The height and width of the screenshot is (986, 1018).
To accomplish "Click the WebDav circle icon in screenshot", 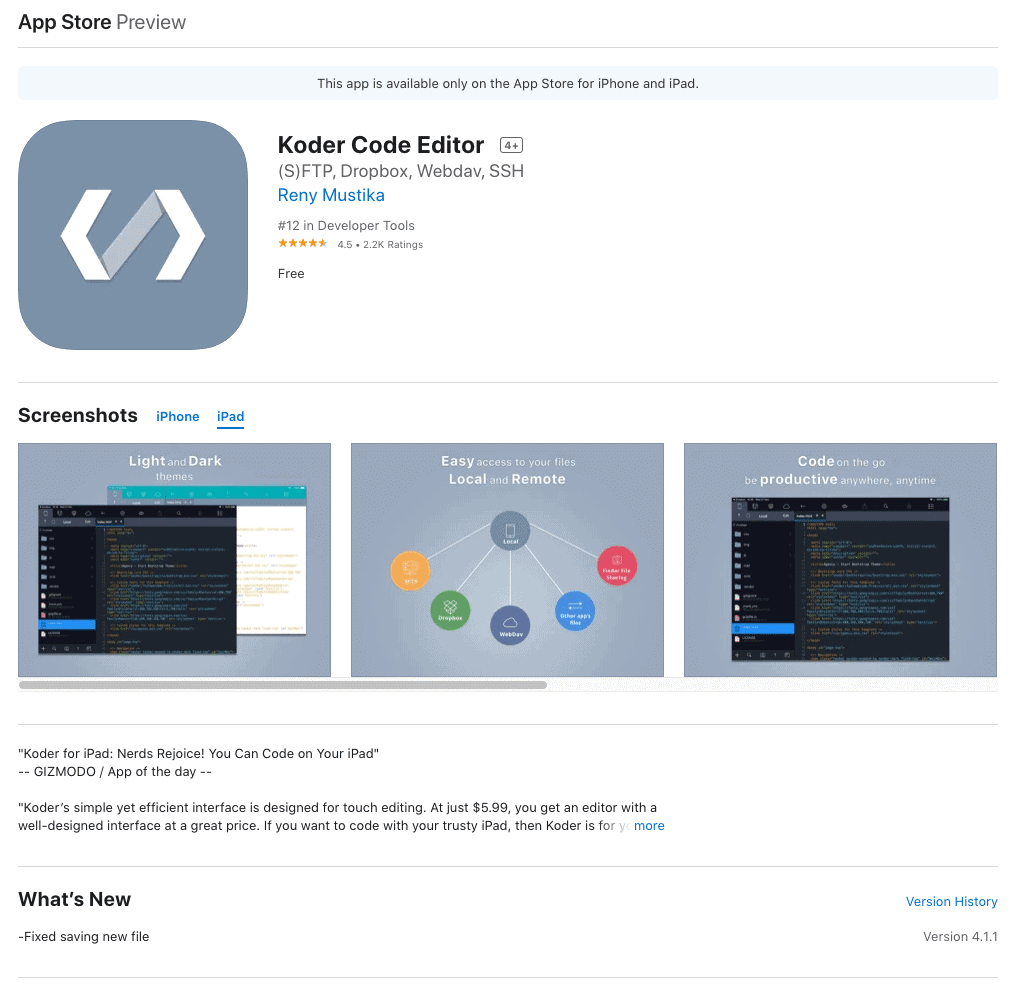I will [510, 626].
